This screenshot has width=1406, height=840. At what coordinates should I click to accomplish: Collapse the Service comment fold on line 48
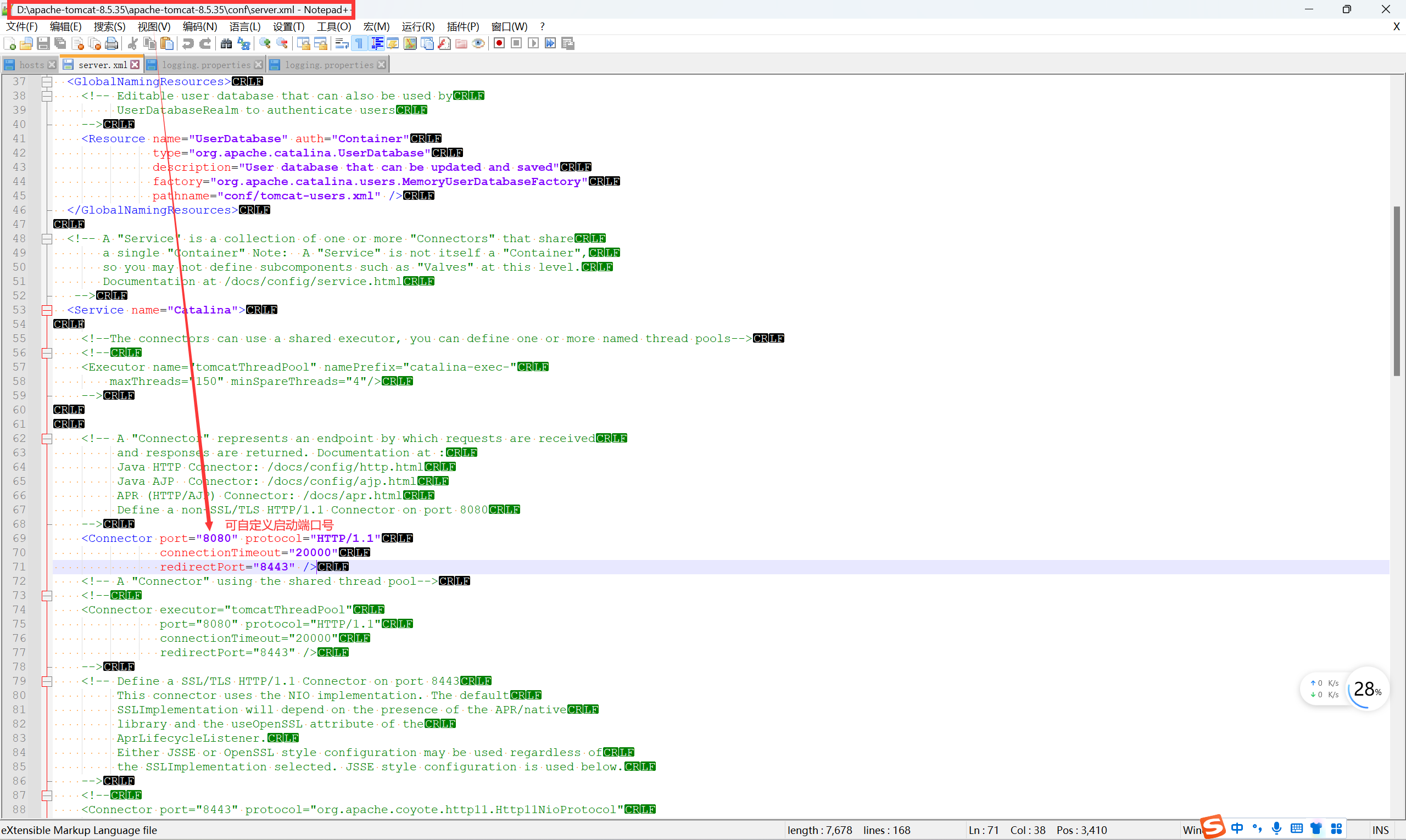(47, 239)
